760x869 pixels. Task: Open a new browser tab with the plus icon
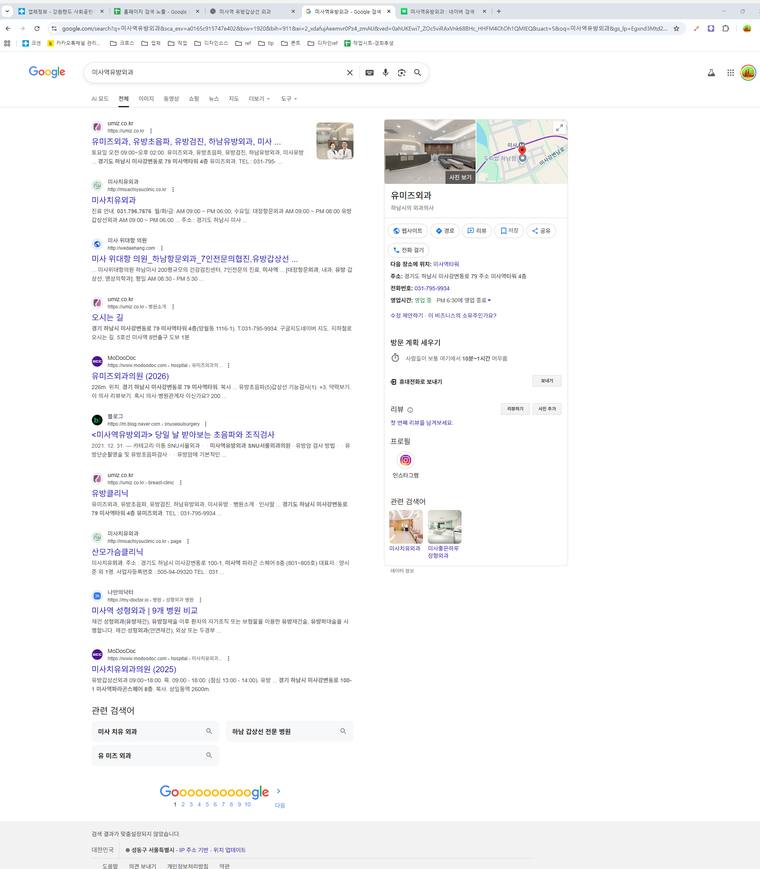498,11
